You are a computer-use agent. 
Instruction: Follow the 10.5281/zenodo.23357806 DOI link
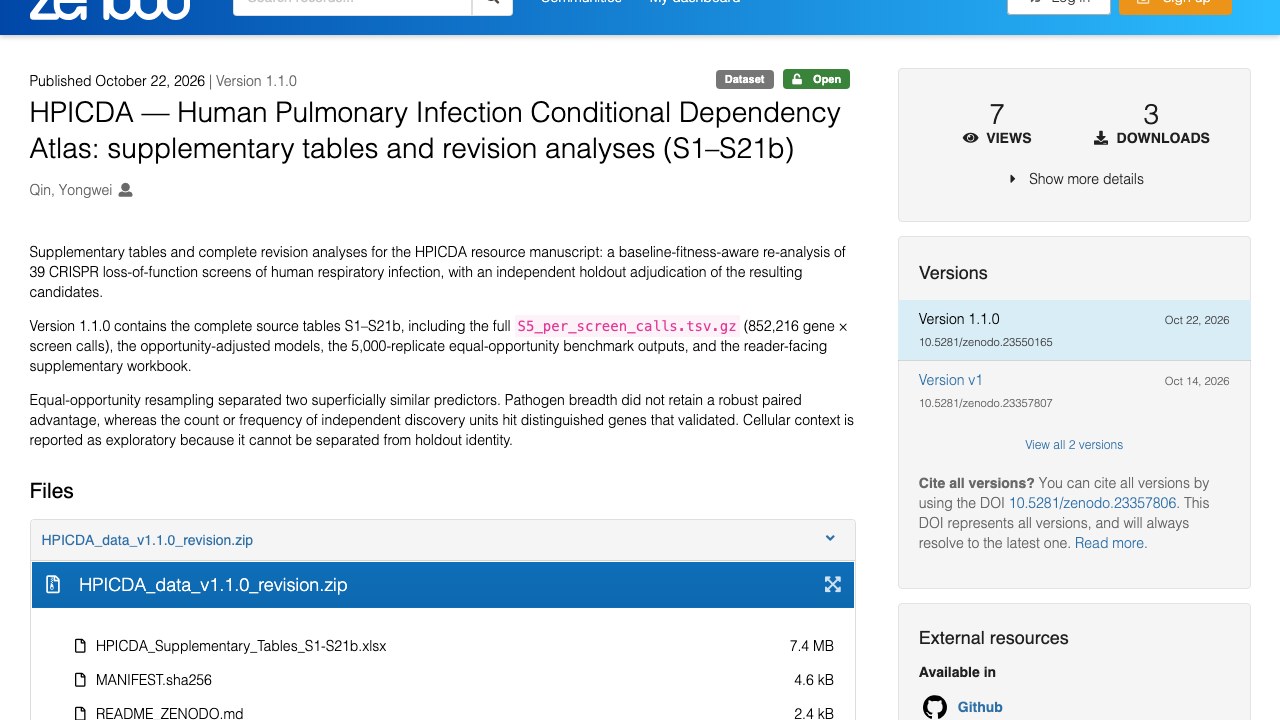(1093, 503)
